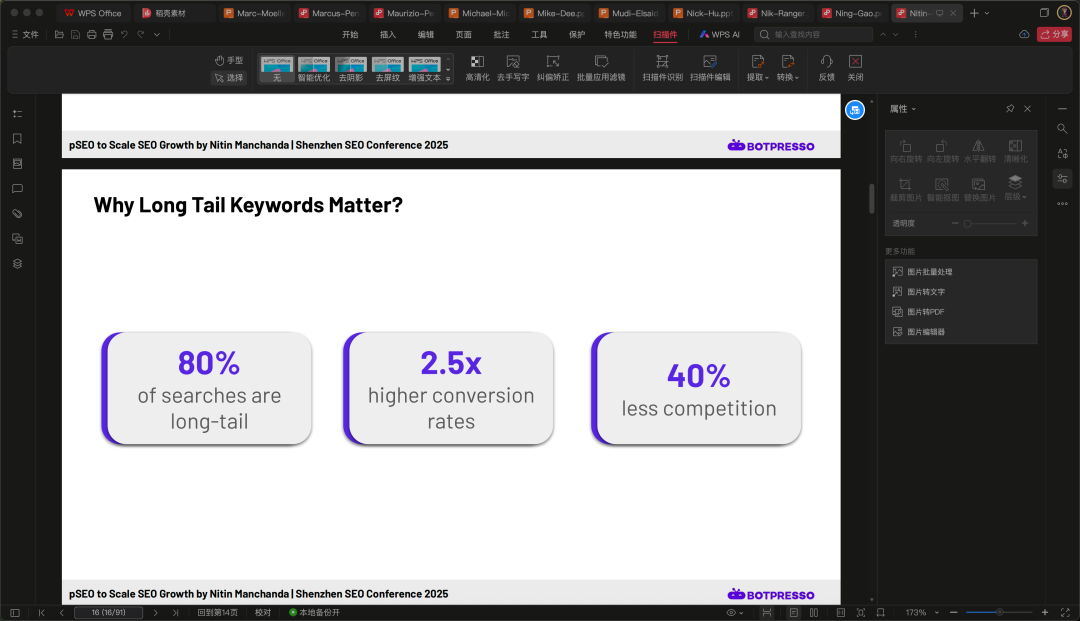Click the print icon in quick toolbar

coord(92,34)
